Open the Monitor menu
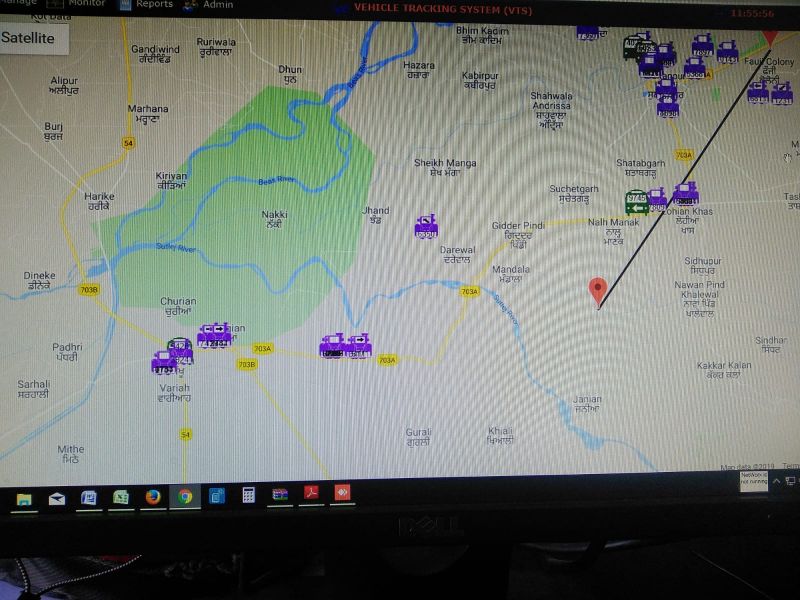The image size is (800, 600). 86,4
